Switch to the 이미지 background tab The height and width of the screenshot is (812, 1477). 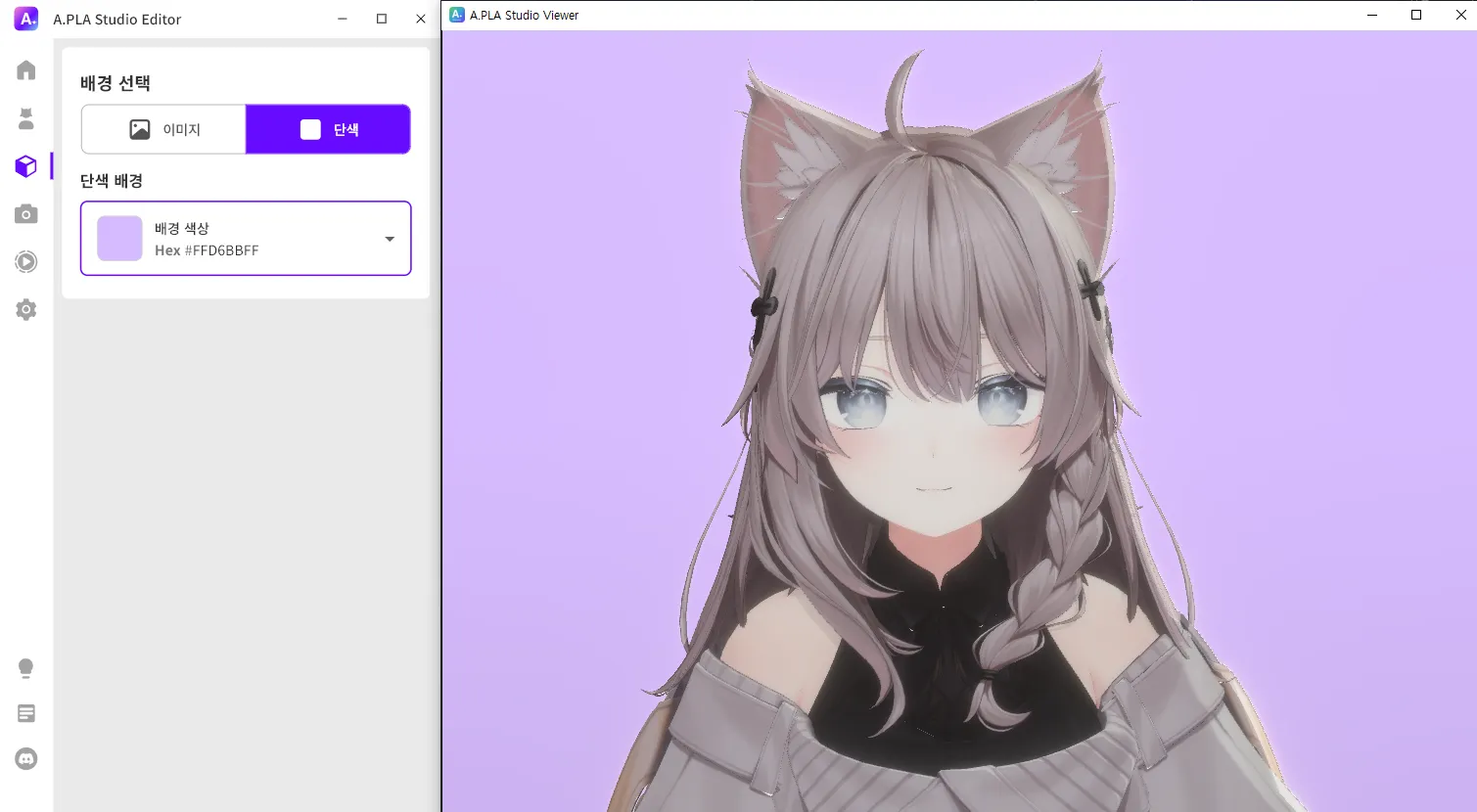(163, 129)
